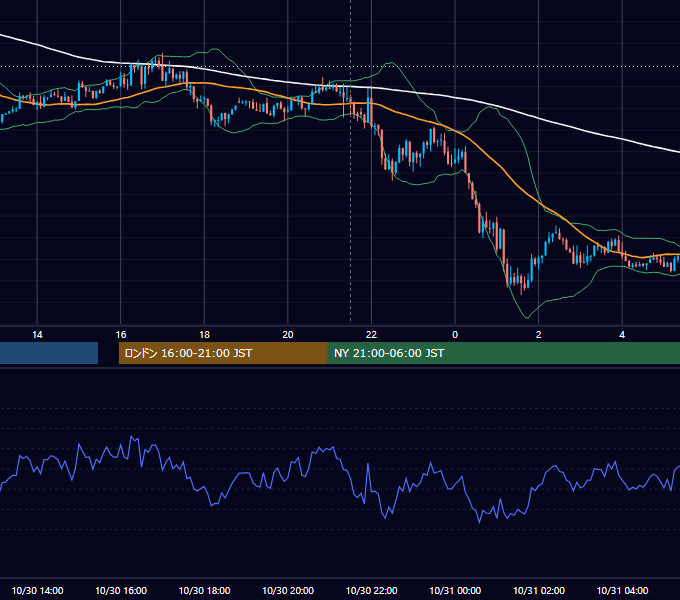Click the ロンドン 16:00-21:00 JST session bar
Screen dimensions: 680x600
[x=223, y=353]
